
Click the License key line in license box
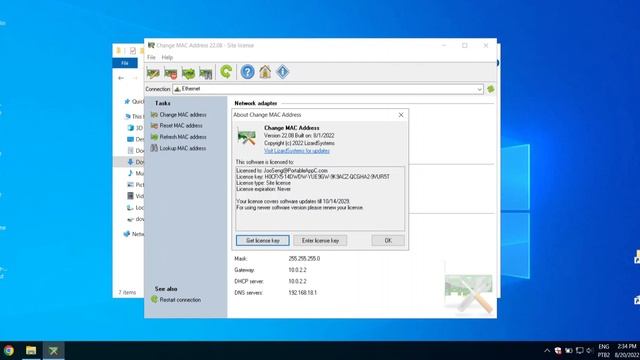(x=313, y=177)
